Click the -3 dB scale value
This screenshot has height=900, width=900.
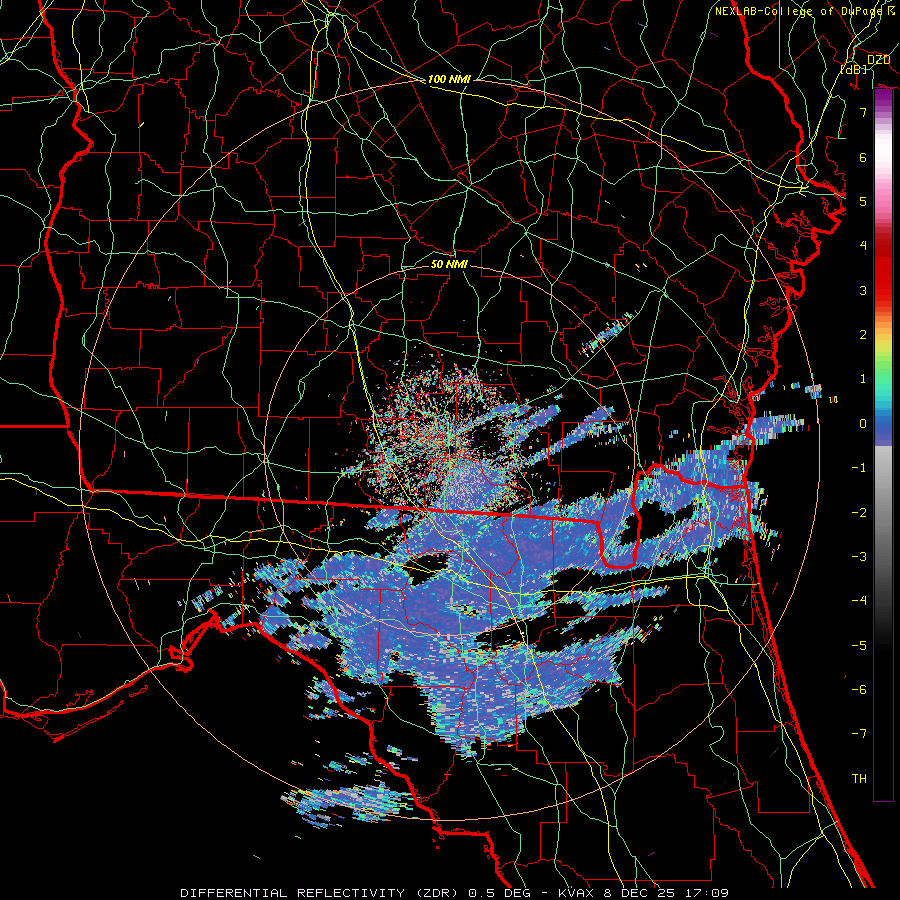859,557
